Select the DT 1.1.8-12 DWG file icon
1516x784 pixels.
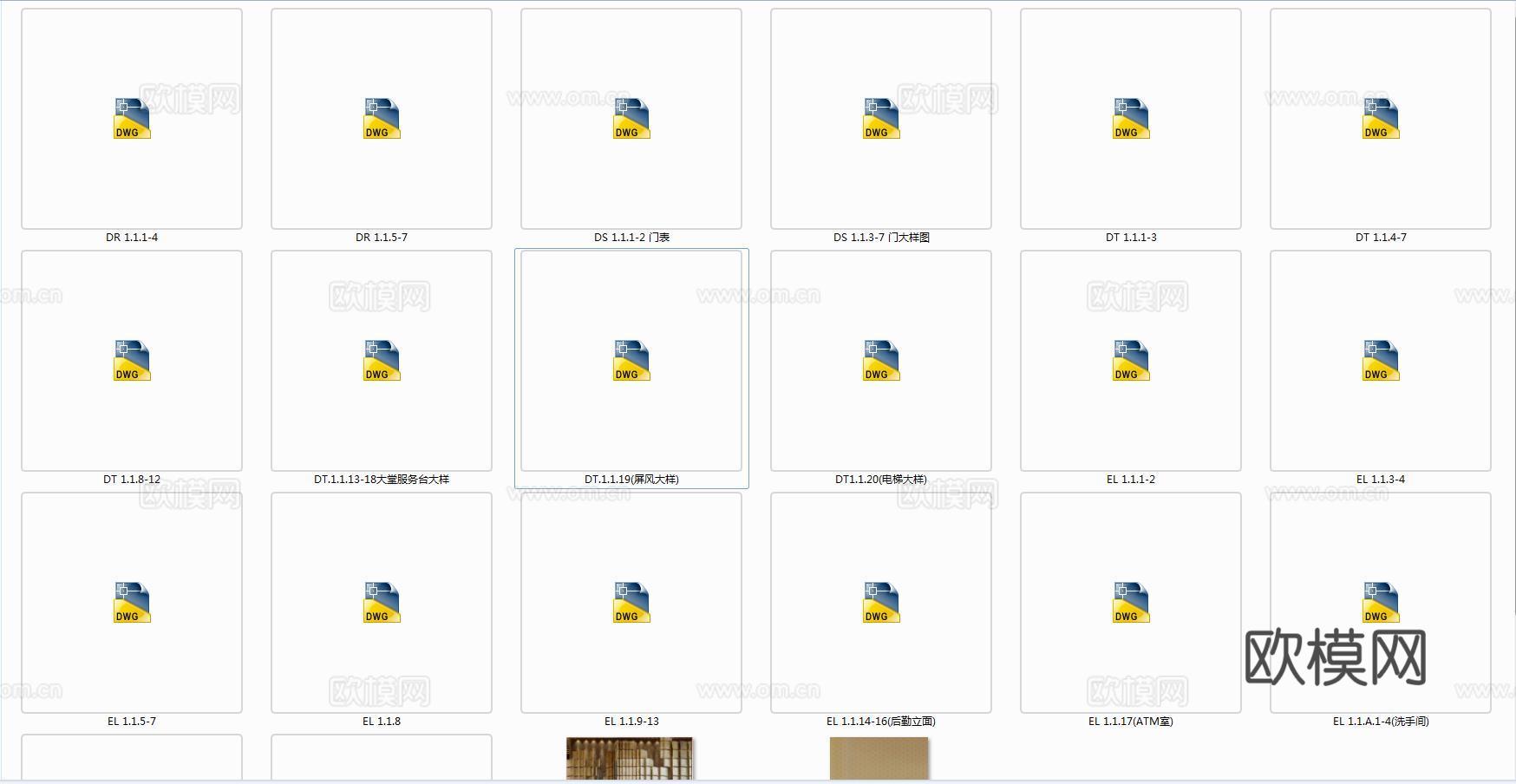click(132, 361)
